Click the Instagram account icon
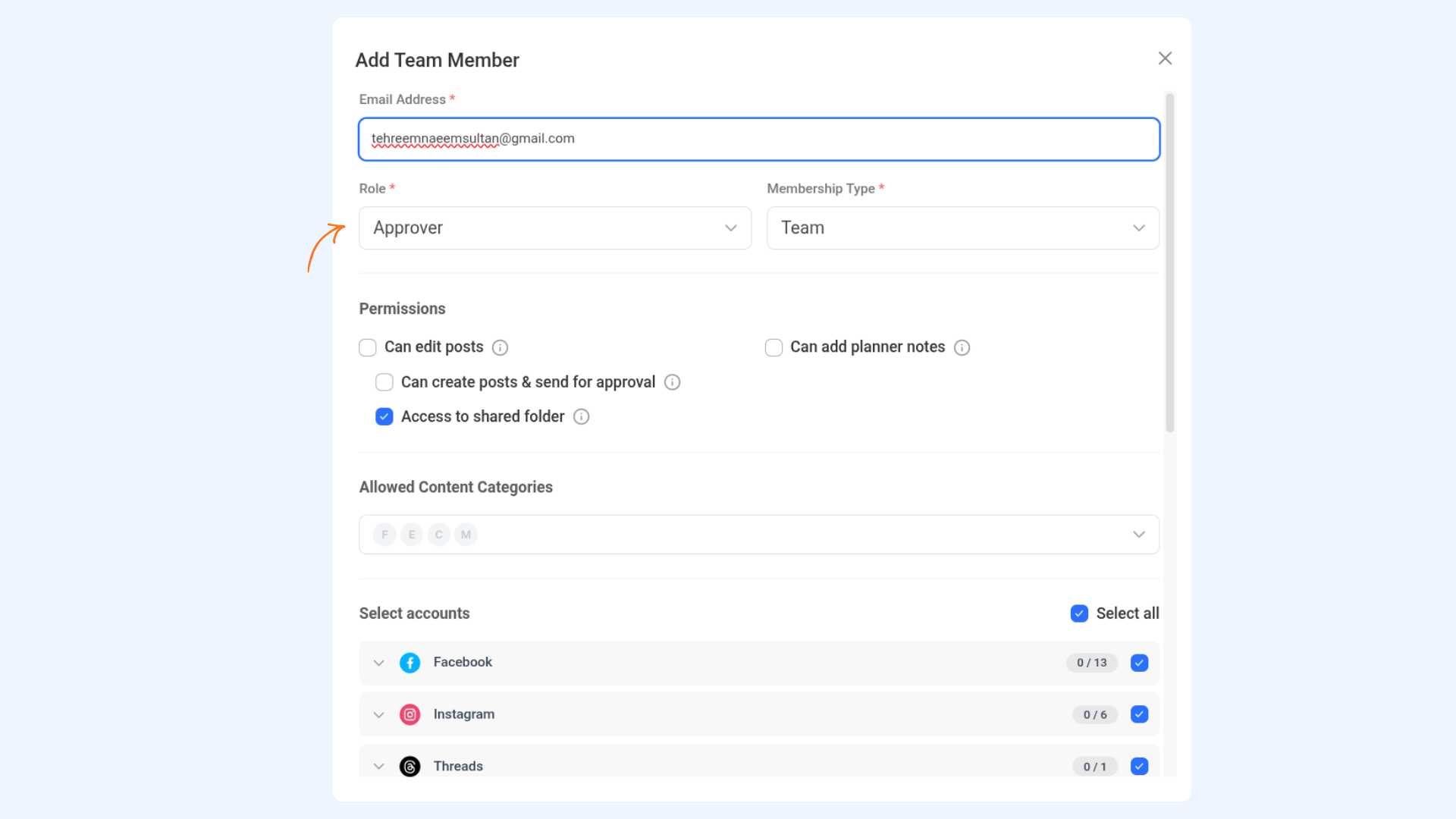The height and width of the screenshot is (819, 1456). pos(409,714)
